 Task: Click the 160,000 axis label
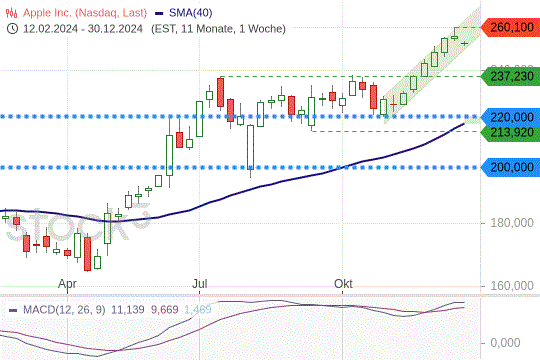click(x=512, y=286)
